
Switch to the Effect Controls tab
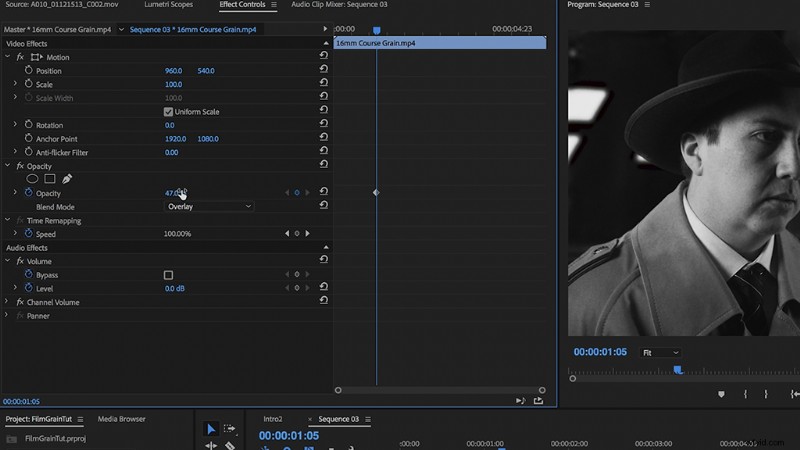pos(242,5)
